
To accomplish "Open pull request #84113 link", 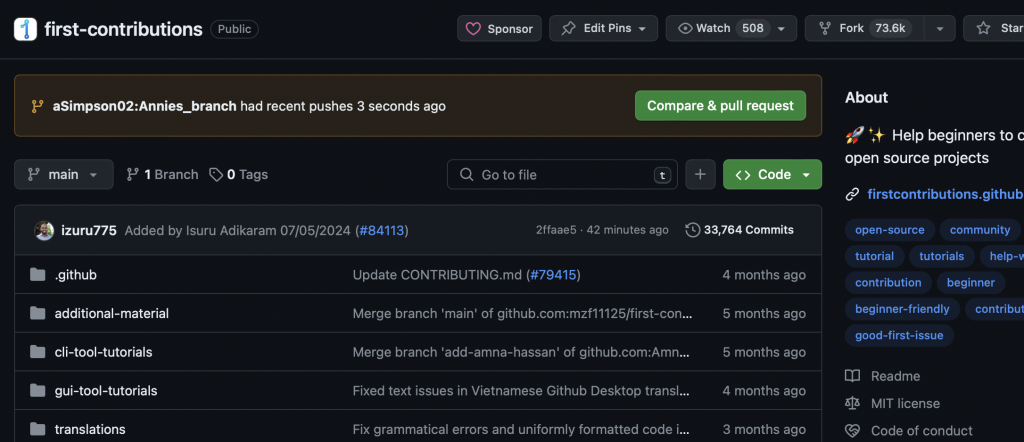I will [382, 230].
